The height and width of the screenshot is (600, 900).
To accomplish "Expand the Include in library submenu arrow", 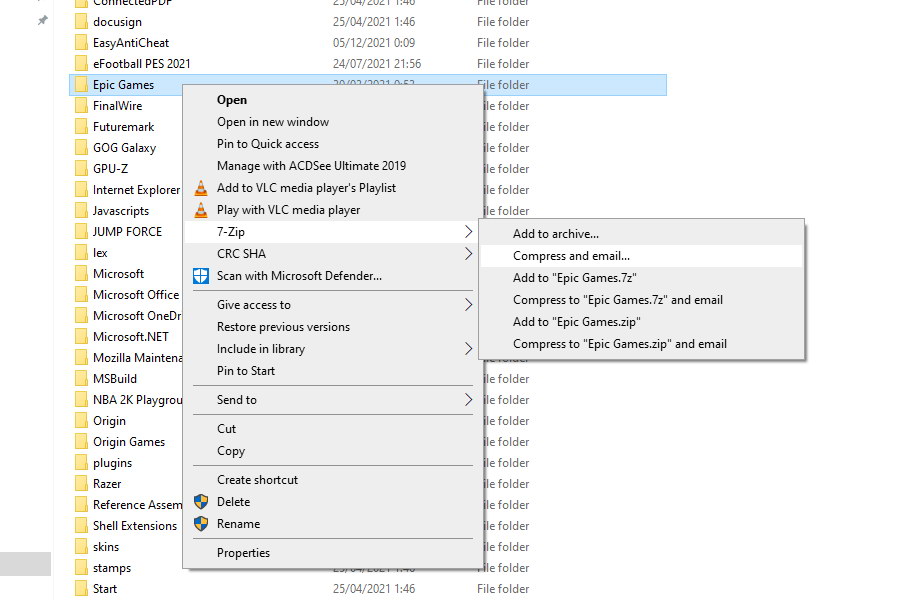I will 468,349.
